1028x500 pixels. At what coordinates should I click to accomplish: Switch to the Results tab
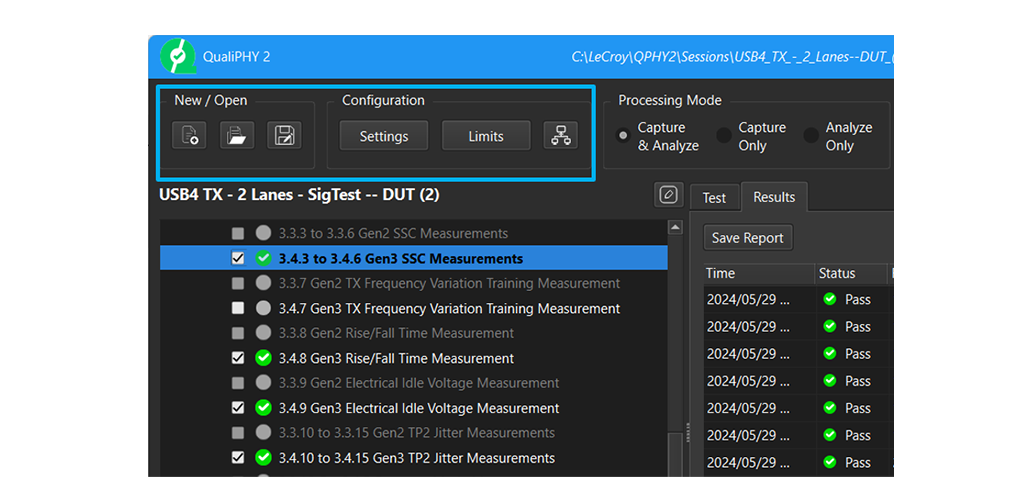pyautogui.click(x=774, y=198)
